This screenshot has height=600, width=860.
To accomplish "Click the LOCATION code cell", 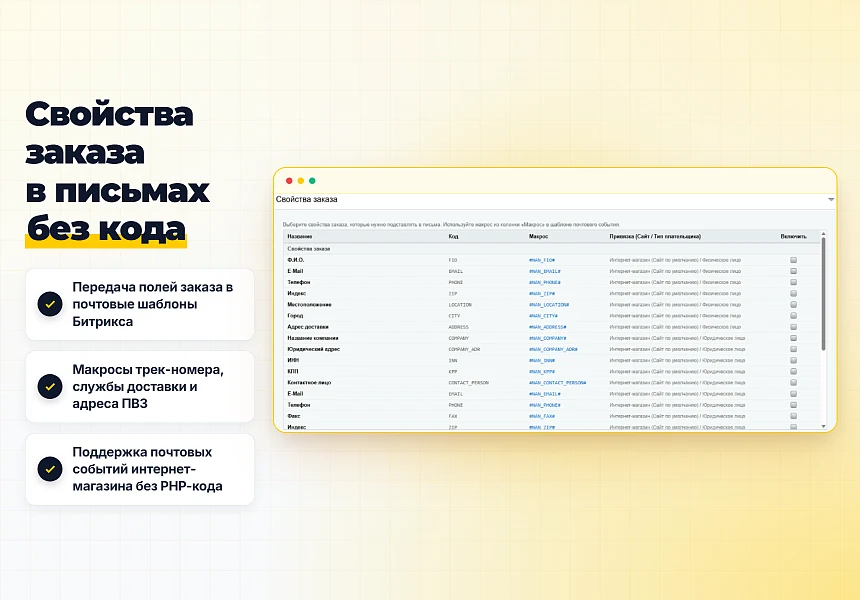I will coord(460,304).
